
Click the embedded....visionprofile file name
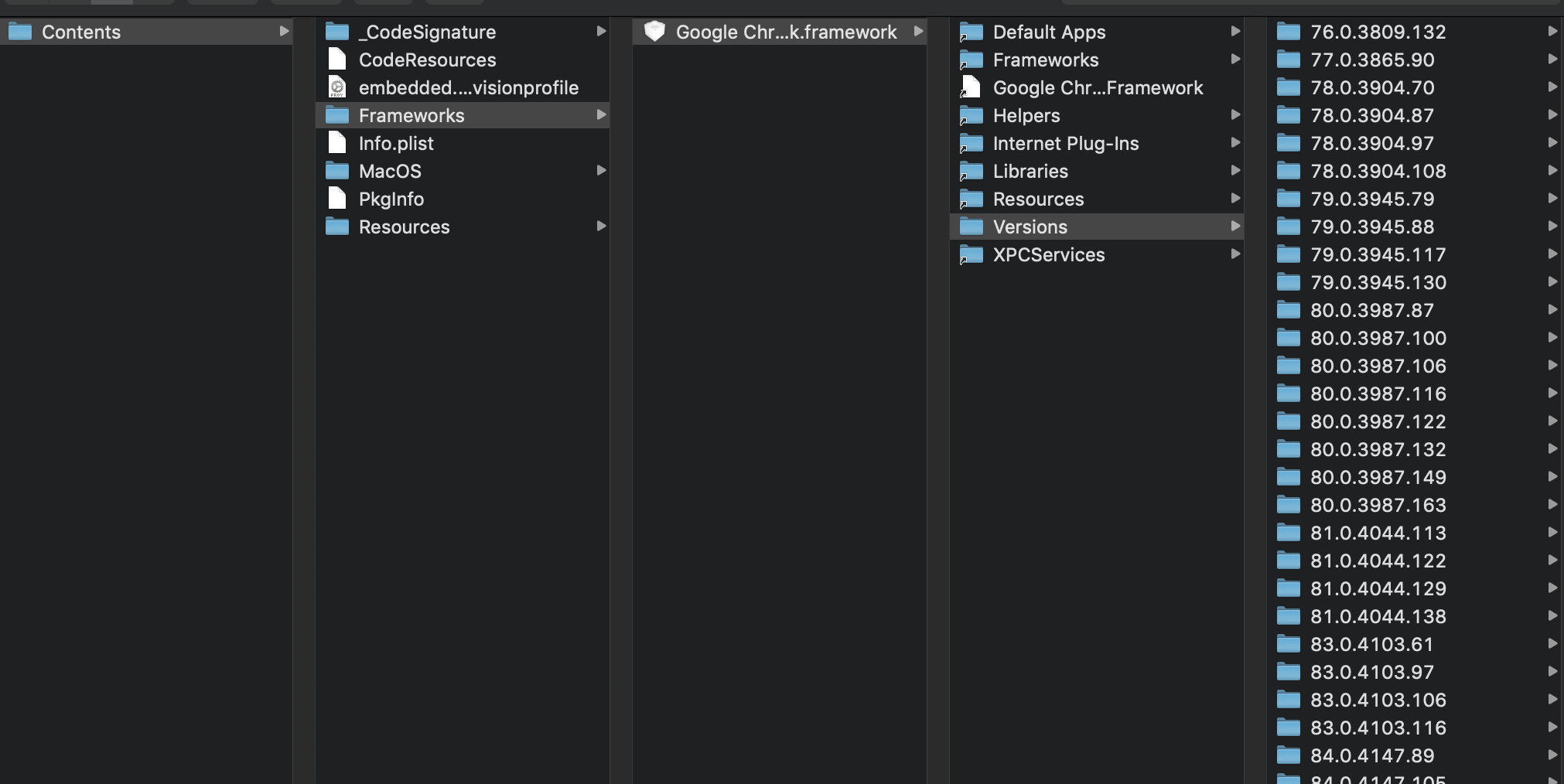coord(469,87)
